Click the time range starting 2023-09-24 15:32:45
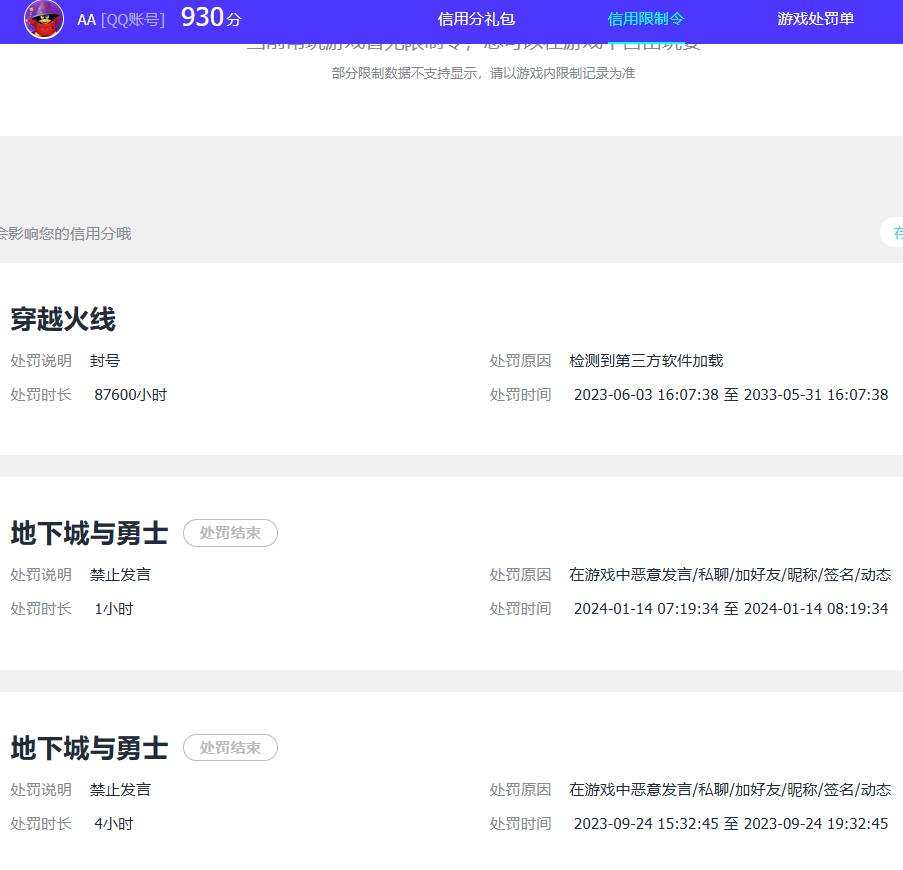Screen dimensions: 903x870 [x=731, y=824]
